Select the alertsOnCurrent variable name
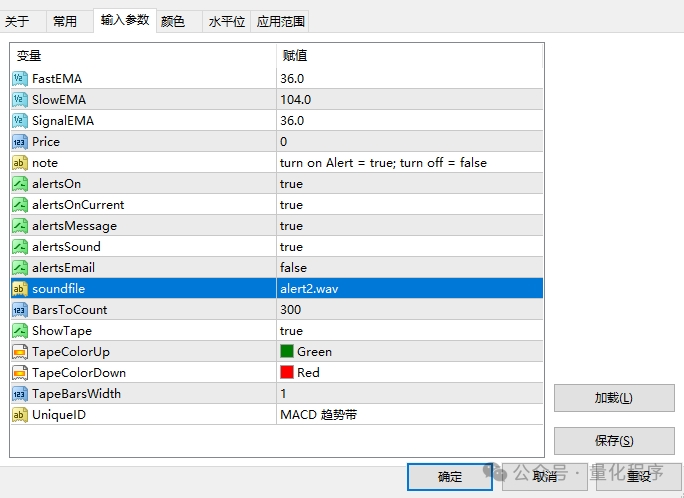 tap(78, 205)
